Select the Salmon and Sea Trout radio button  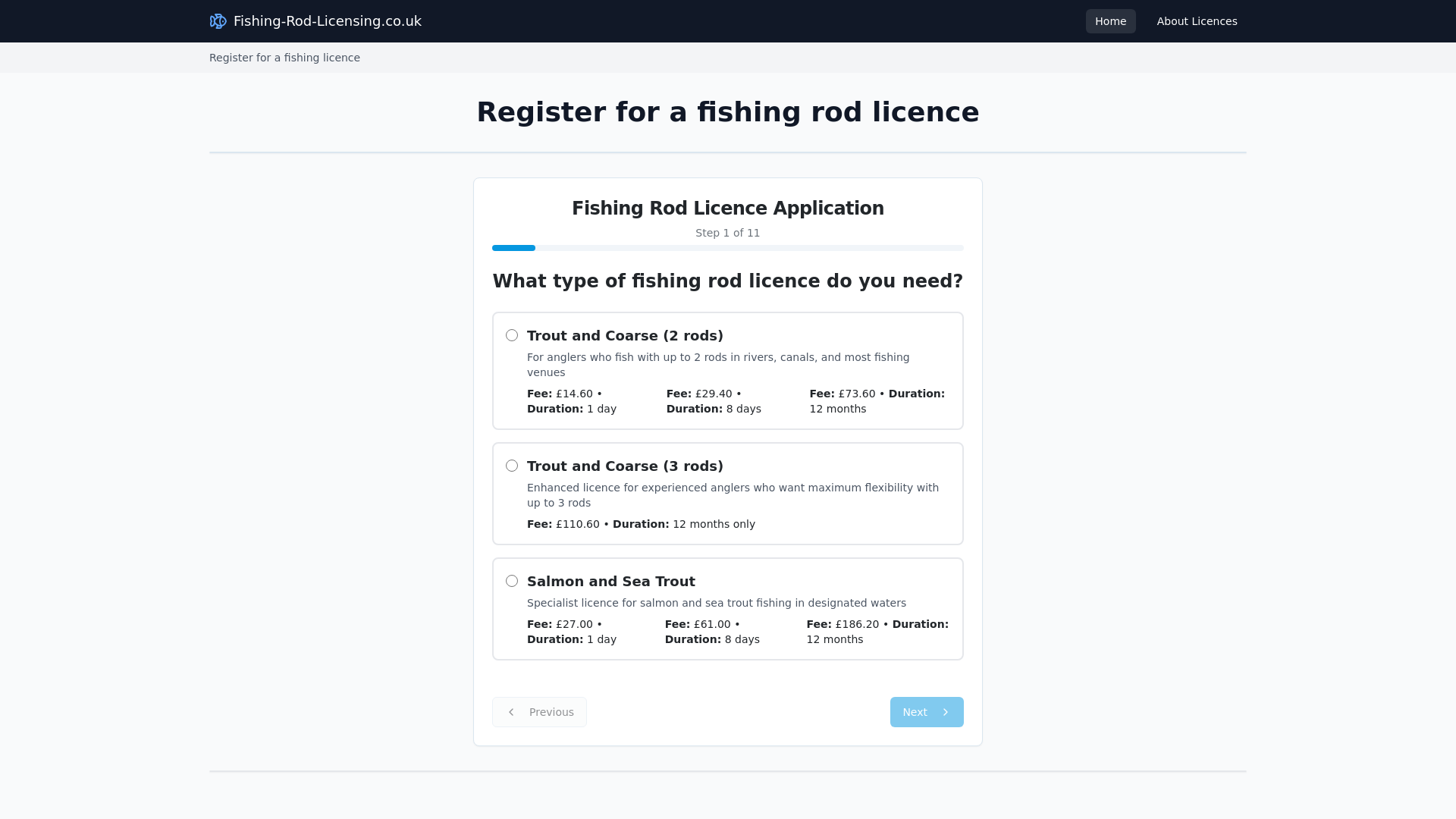512,580
